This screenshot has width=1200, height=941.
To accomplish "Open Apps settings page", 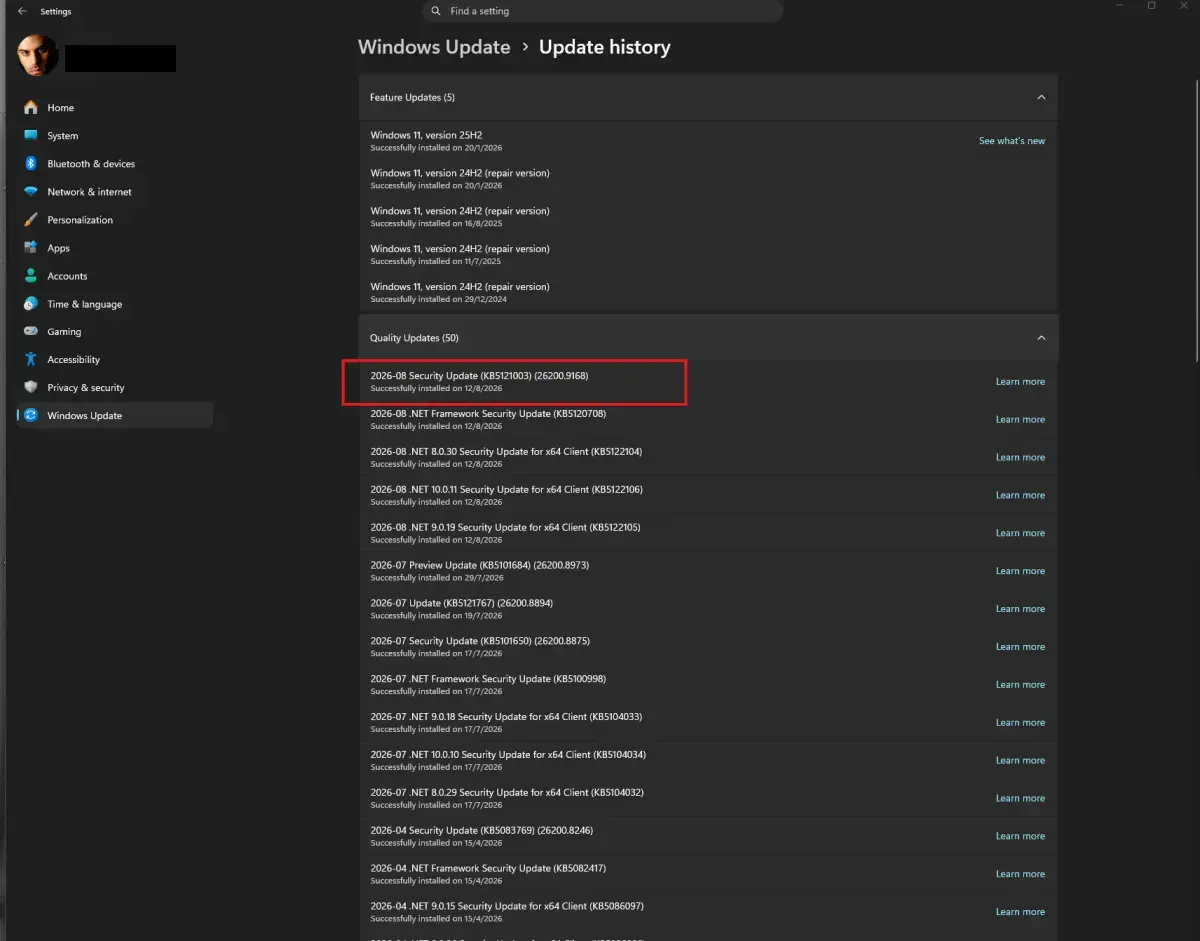I will (x=114, y=247).
